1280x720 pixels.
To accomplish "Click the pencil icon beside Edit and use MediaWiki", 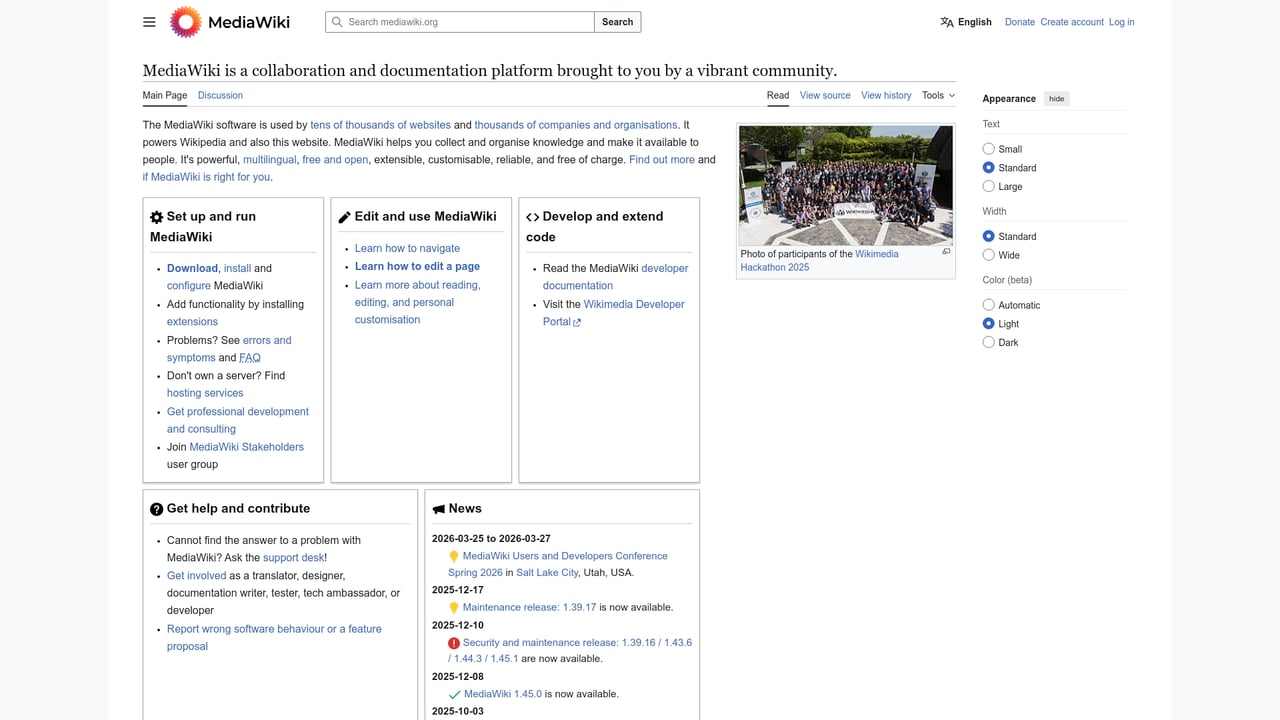I will click(344, 216).
